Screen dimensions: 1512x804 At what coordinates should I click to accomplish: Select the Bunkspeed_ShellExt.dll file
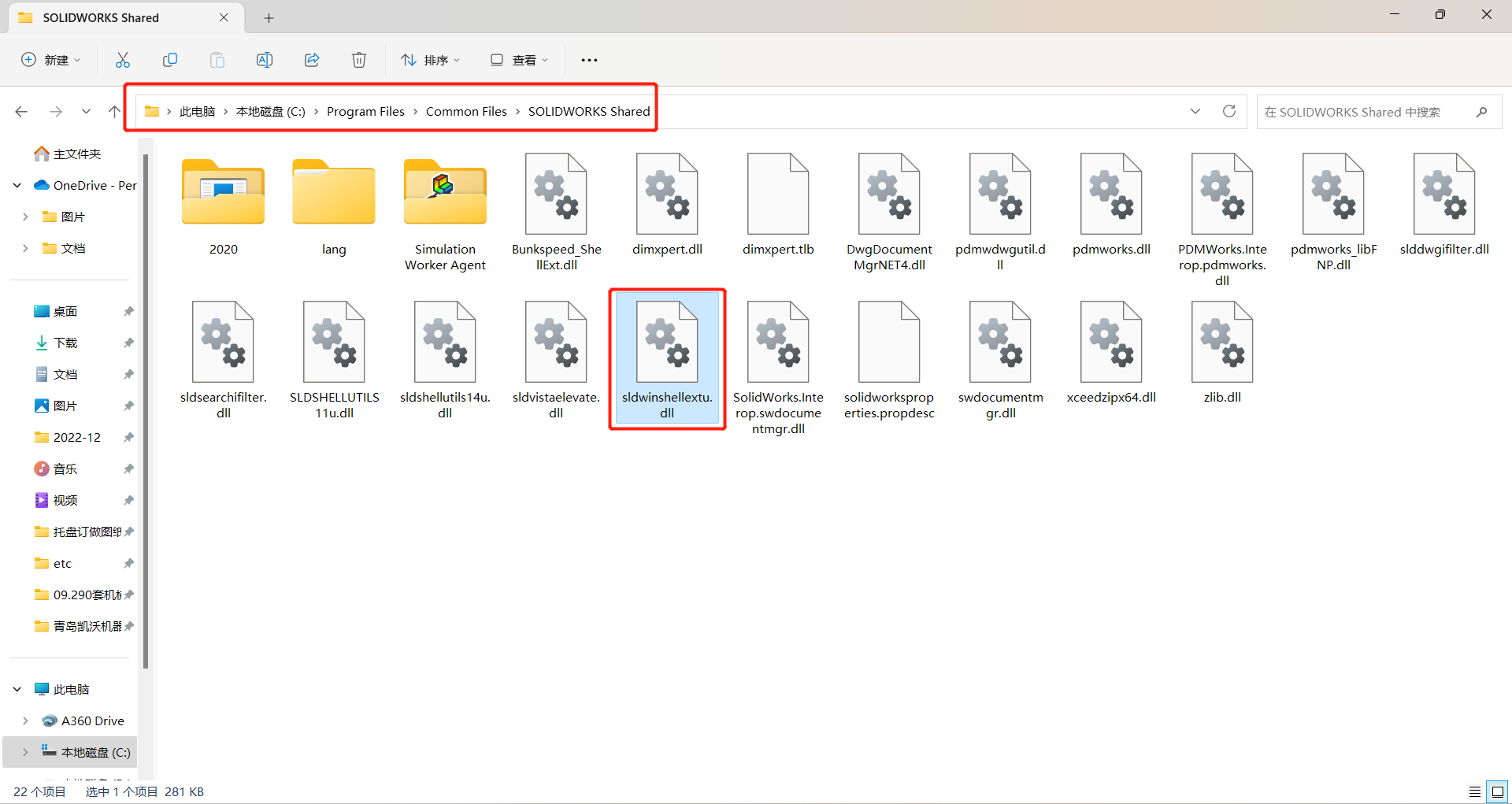[x=556, y=213]
